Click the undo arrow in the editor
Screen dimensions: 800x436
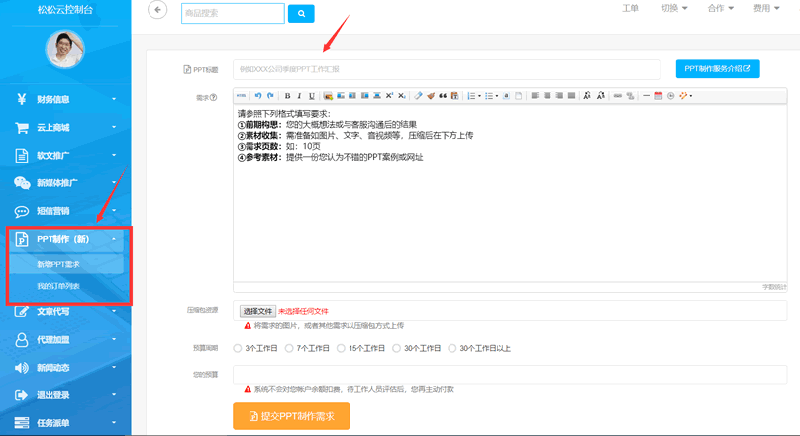(x=258, y=96)
